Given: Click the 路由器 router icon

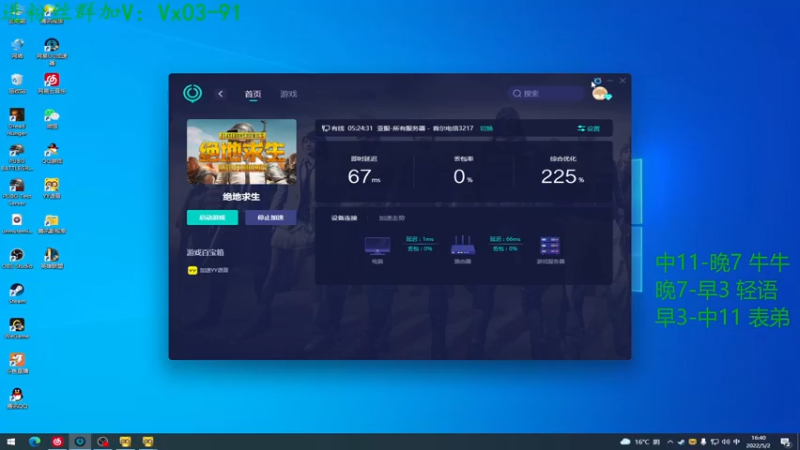Looking at the screenshot, I should (463, 245).
